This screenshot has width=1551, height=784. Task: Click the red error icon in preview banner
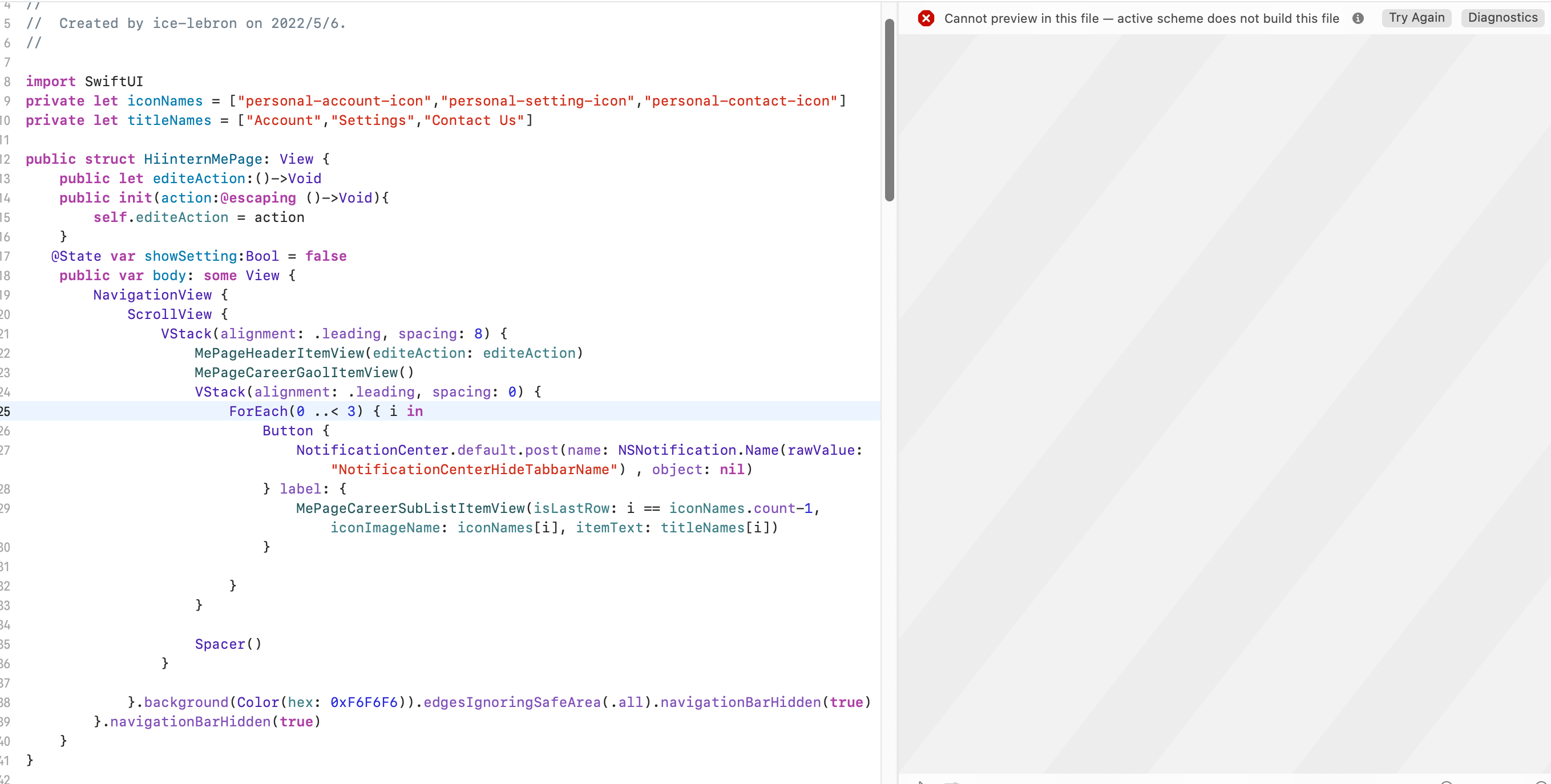pos(926,18)
